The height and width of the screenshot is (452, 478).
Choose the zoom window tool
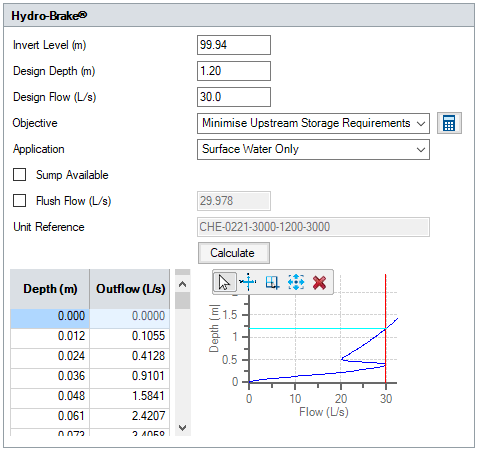[272, 282]
